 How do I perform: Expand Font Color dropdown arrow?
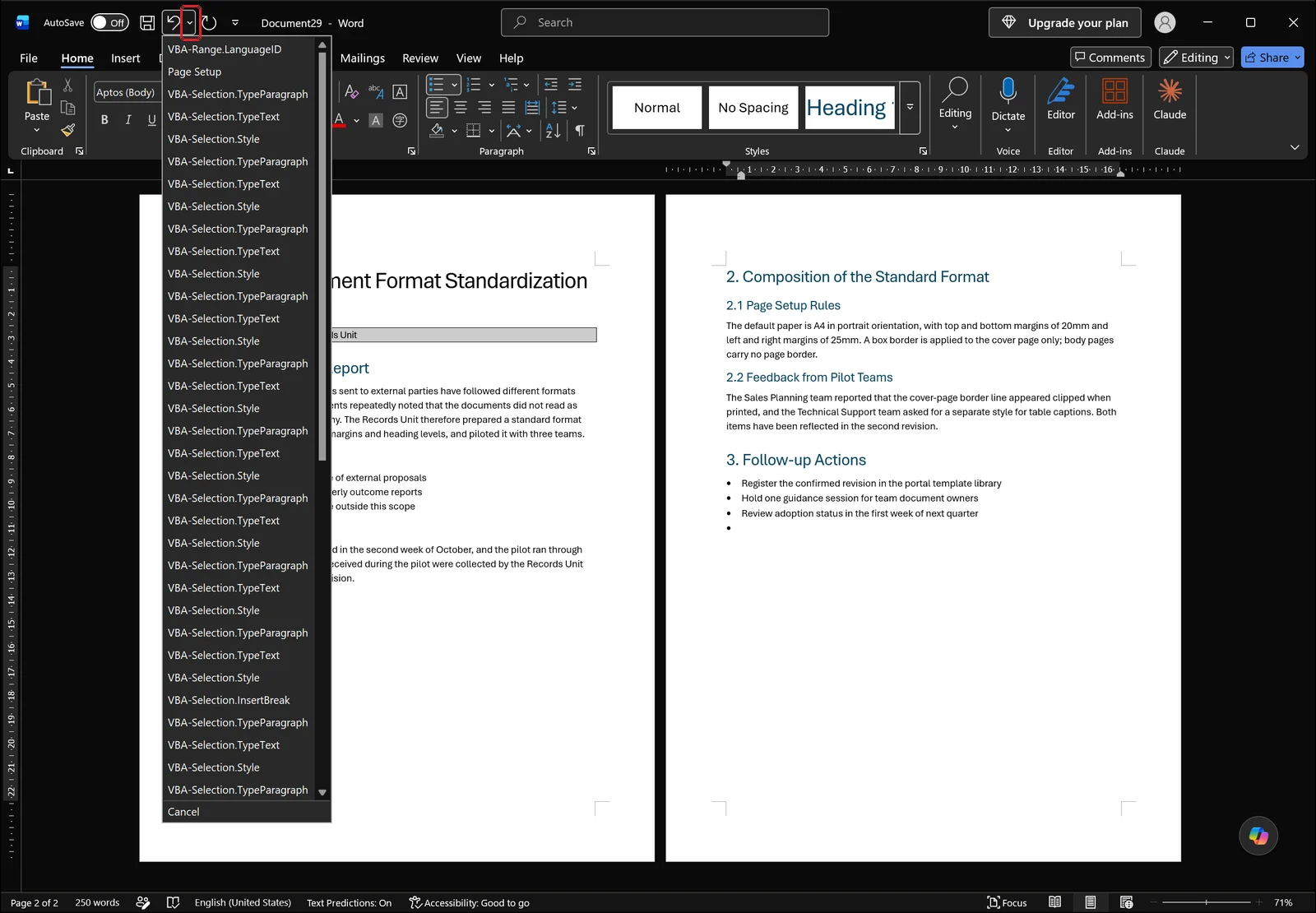[356, 120]
